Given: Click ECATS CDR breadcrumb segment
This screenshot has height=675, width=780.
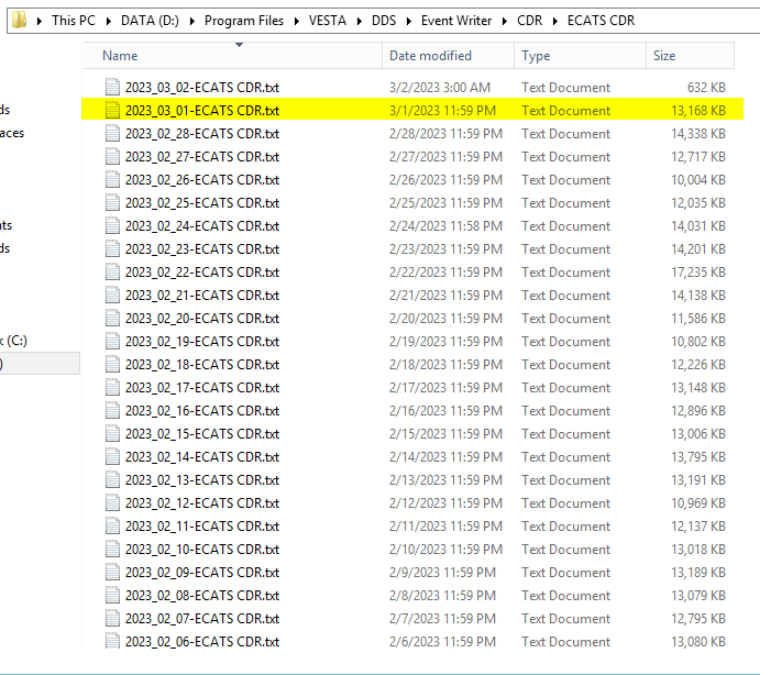Looking at the screenshot, I should coord(601,20).
